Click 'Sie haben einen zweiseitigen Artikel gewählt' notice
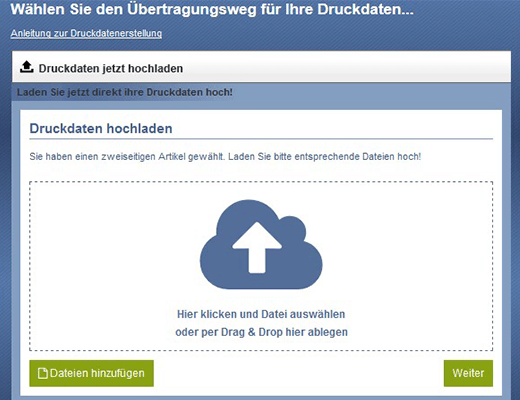 [127, 156]
